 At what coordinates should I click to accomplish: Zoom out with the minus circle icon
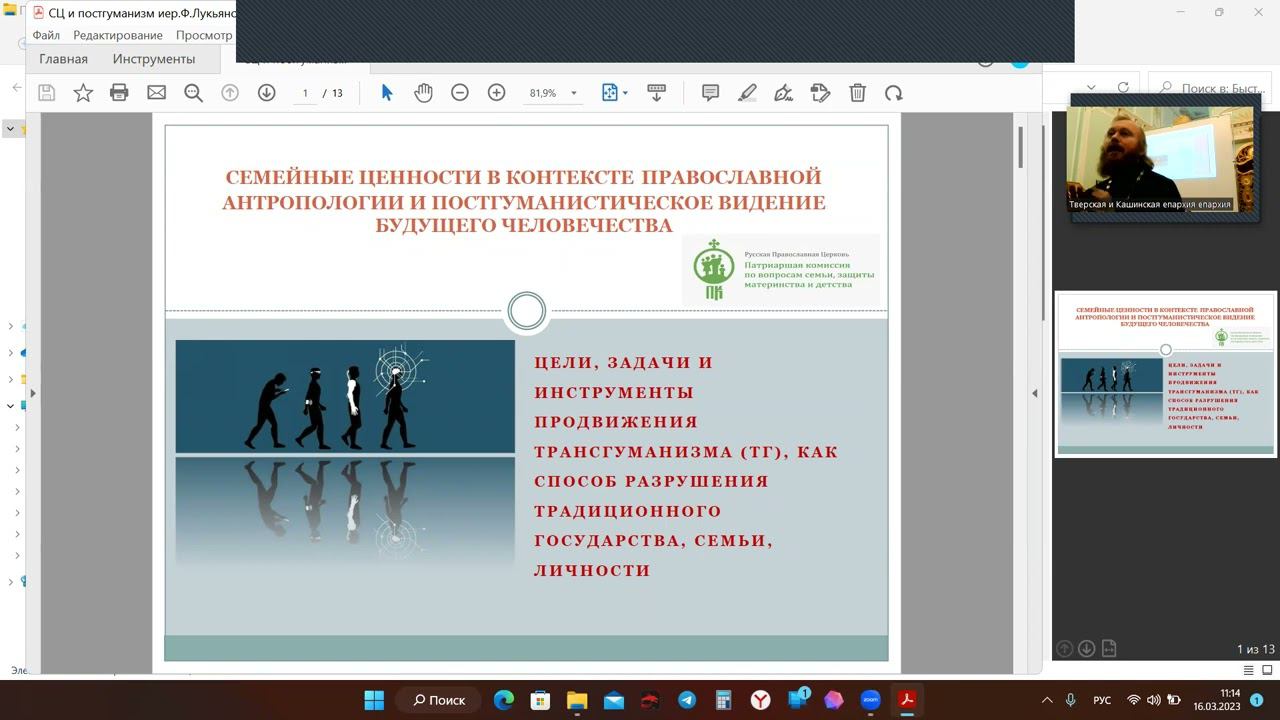(x=460, y=93)
